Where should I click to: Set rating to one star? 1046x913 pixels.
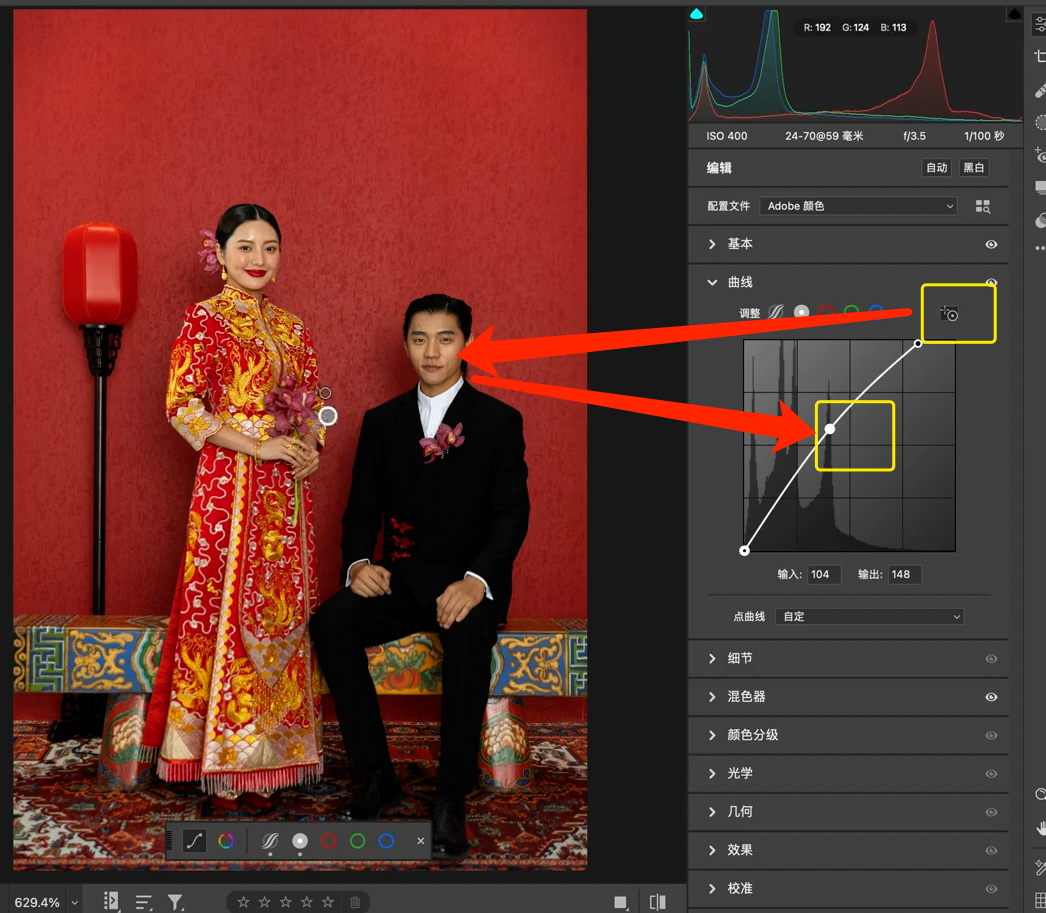243,902
